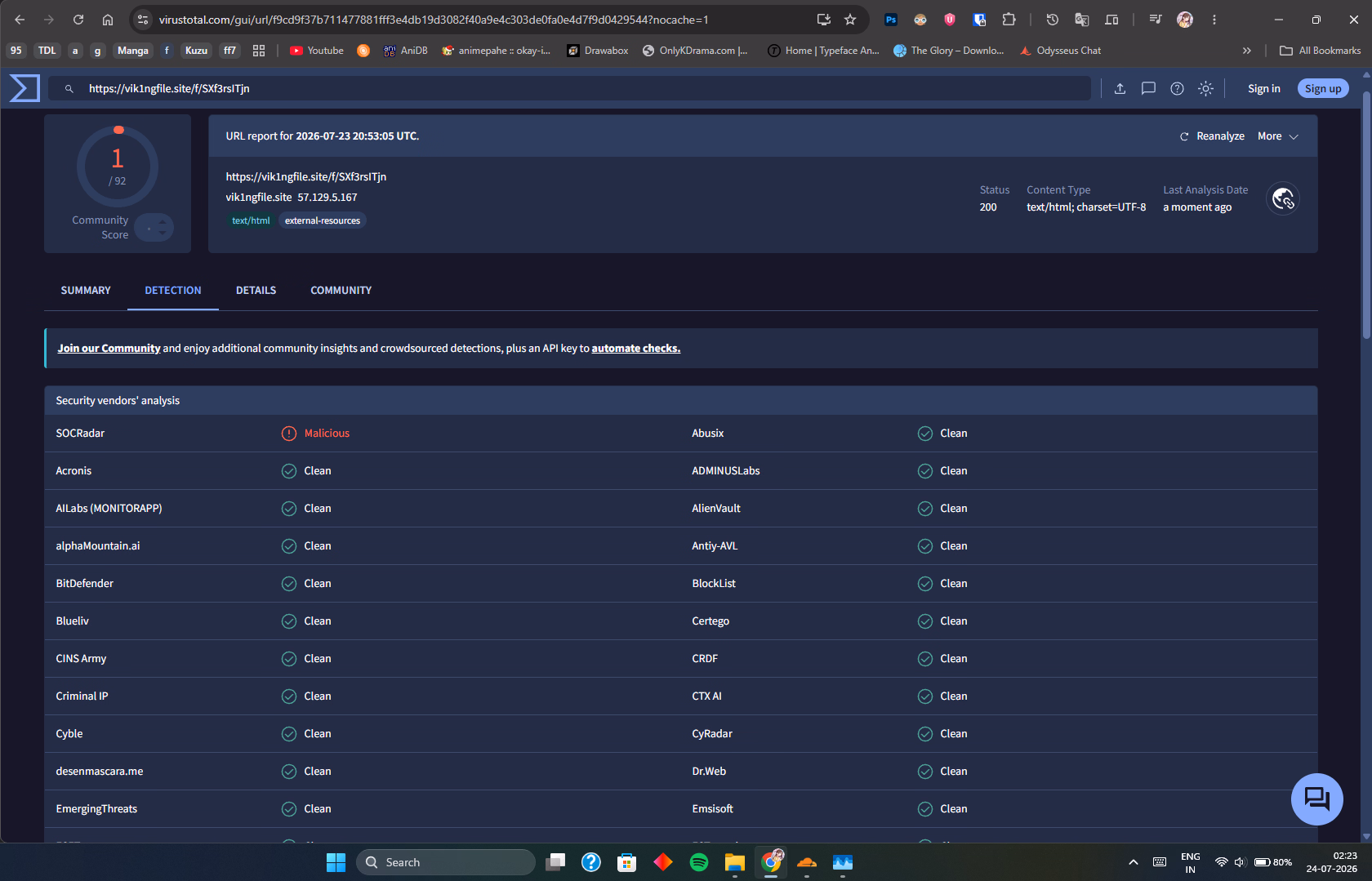The height and width of the screenshot is (881, 1372).
Task: Follow the automate checks link
Action: 635,348
